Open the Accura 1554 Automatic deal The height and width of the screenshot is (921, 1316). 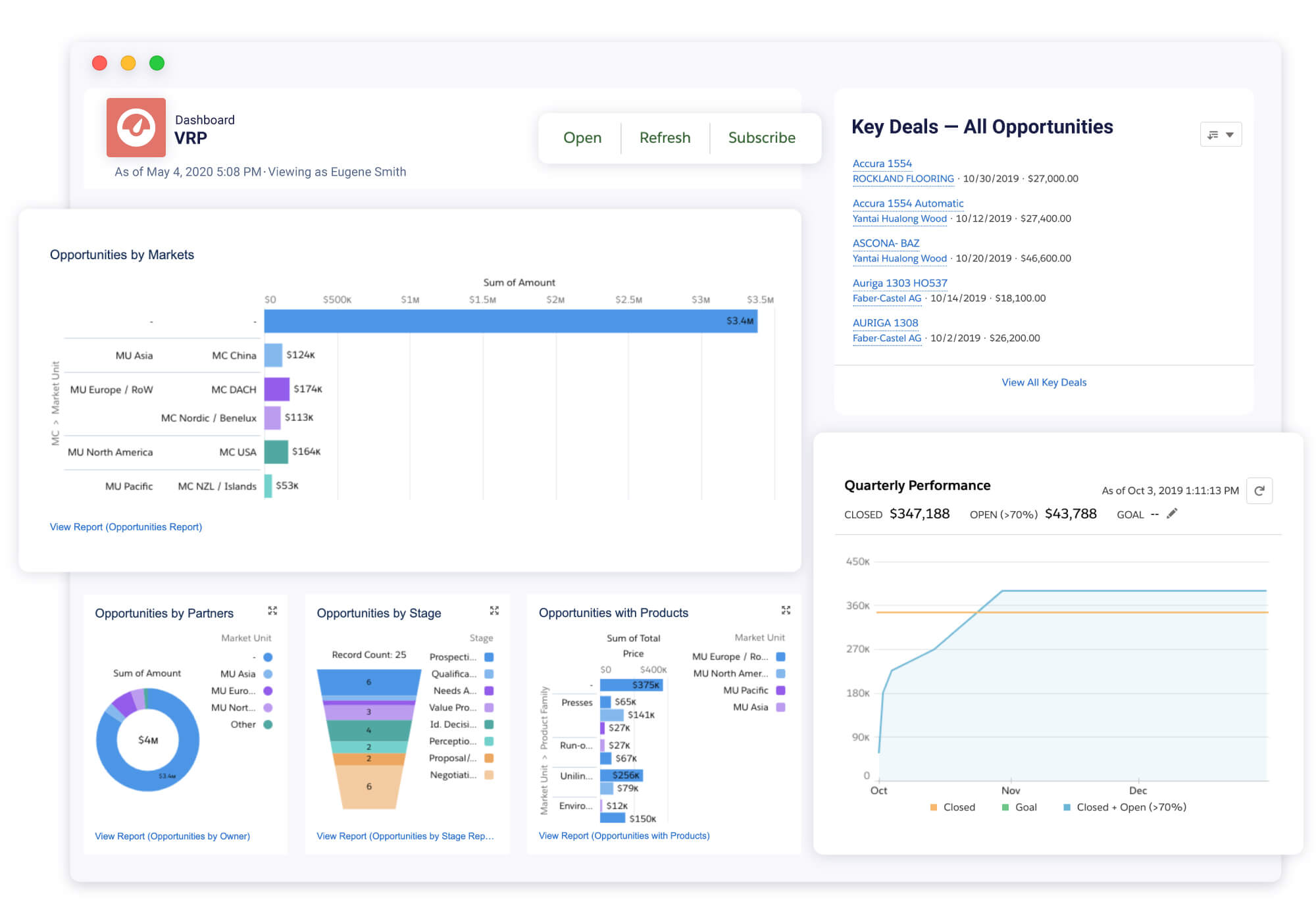coord(907,203)
